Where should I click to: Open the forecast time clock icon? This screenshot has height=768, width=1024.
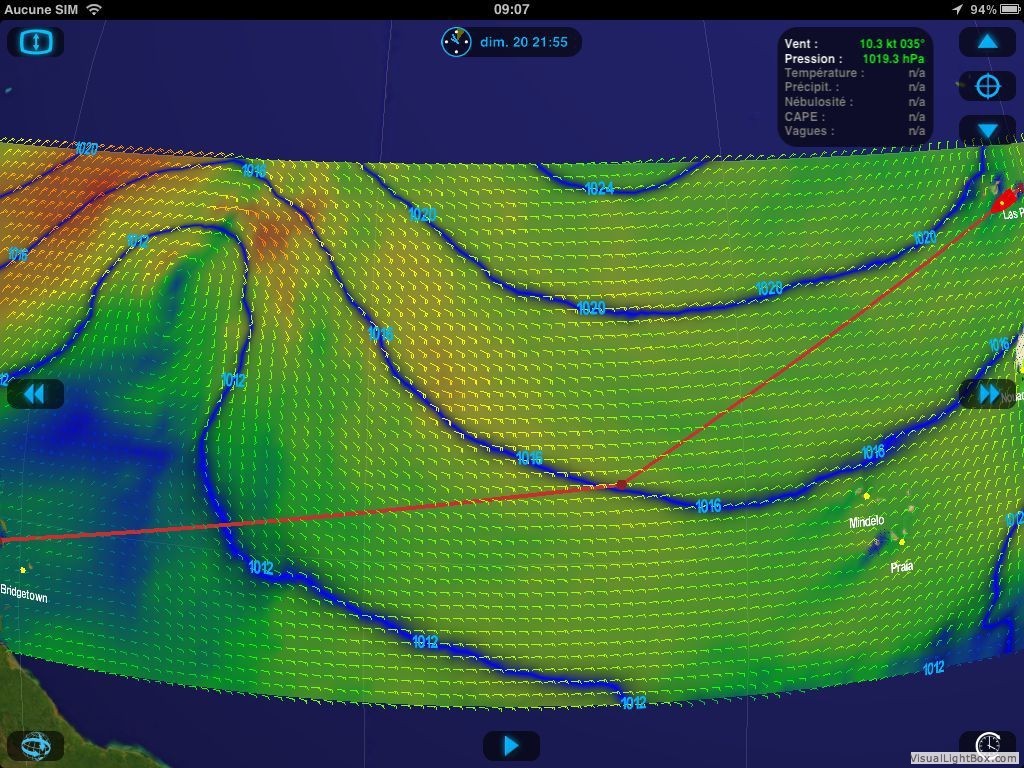click(456, 42)
